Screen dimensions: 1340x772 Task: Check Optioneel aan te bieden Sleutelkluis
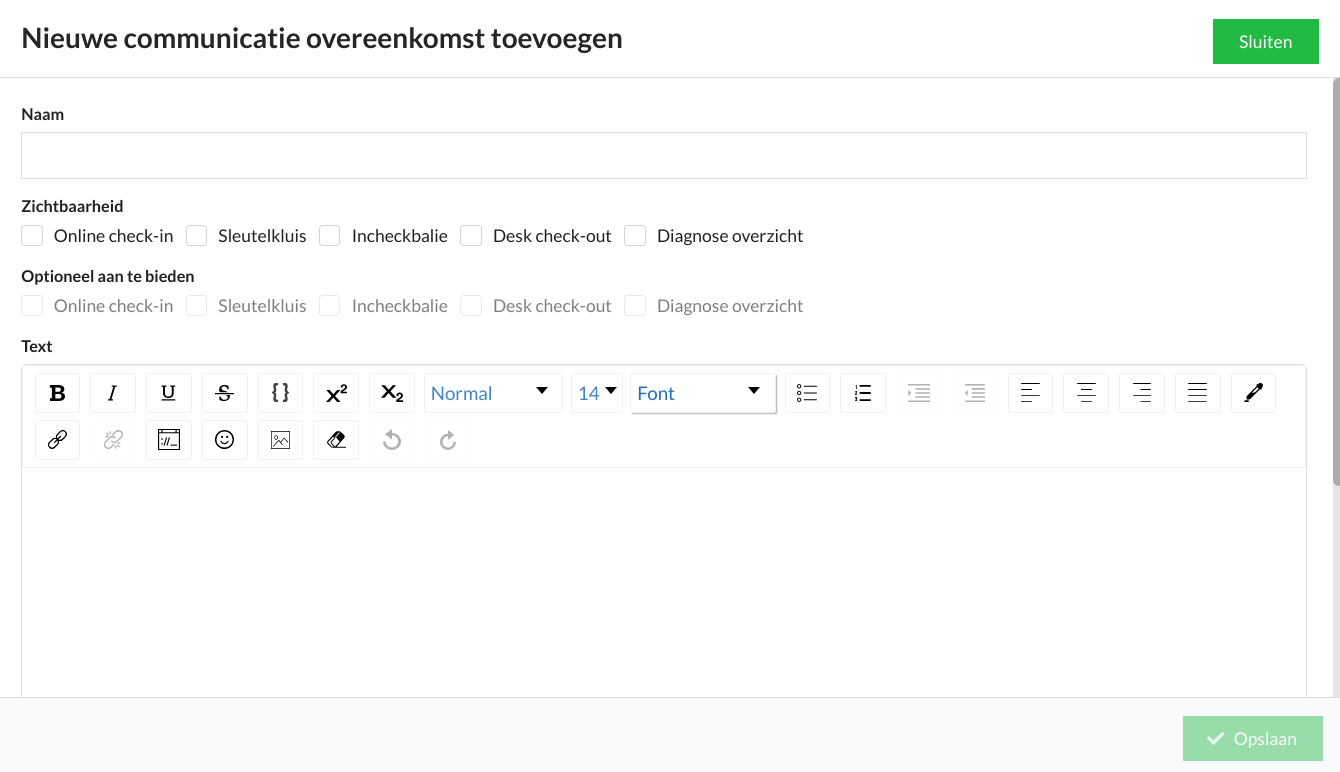tap(197, 306)
